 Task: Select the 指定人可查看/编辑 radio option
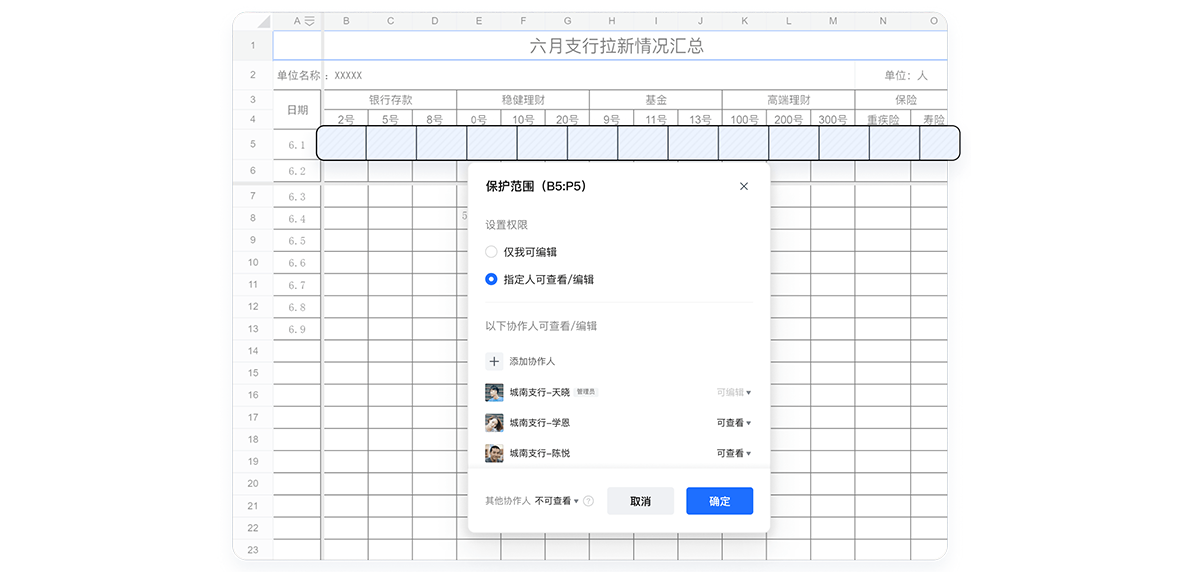(491, 280)
